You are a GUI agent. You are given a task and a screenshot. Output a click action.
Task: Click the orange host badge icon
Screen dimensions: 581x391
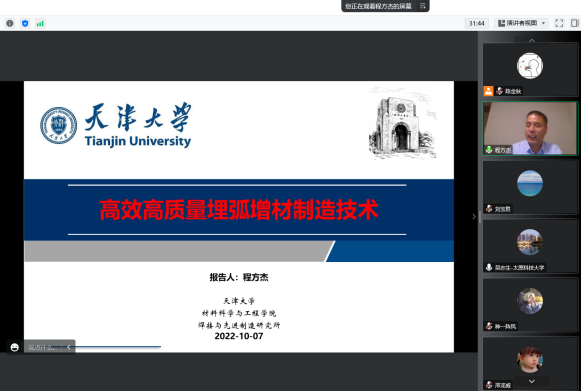(x=488, y=91)
